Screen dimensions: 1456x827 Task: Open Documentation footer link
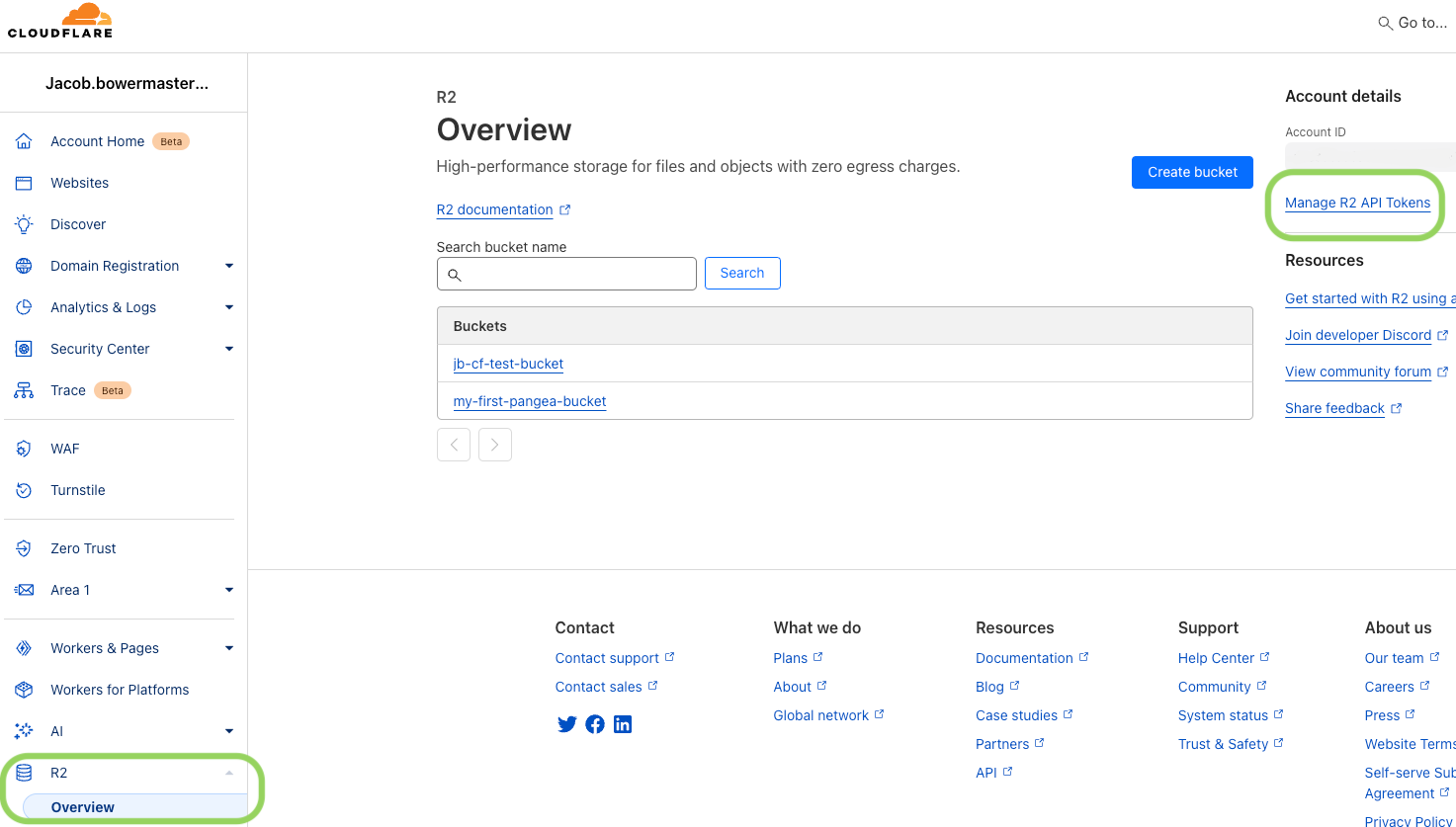click(1024, 658)
